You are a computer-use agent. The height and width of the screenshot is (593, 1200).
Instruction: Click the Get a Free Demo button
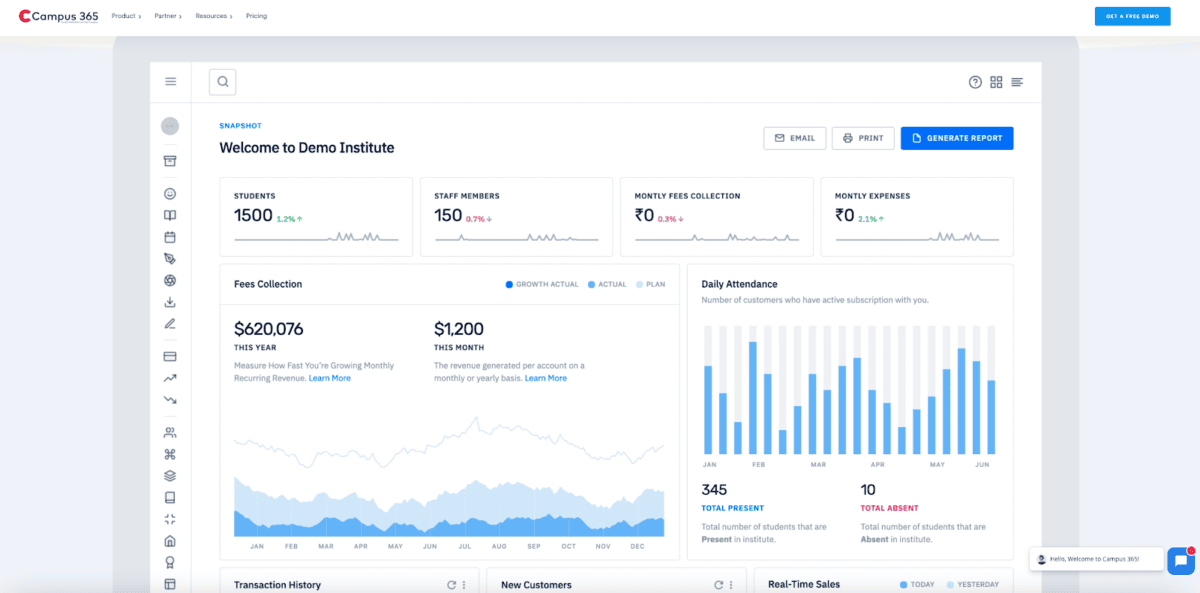coord(1132,16)
